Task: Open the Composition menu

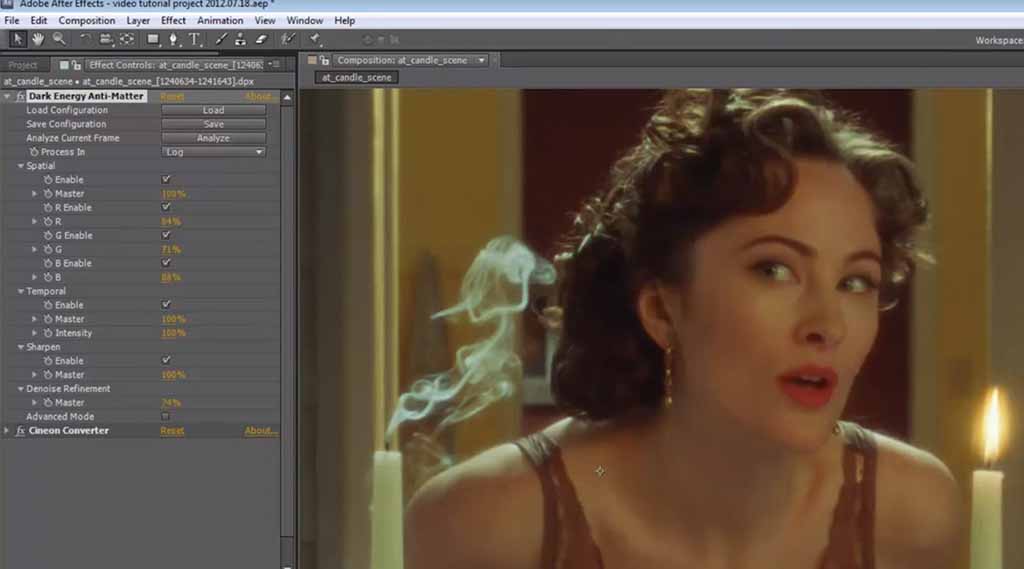Action: click(87, 21)
